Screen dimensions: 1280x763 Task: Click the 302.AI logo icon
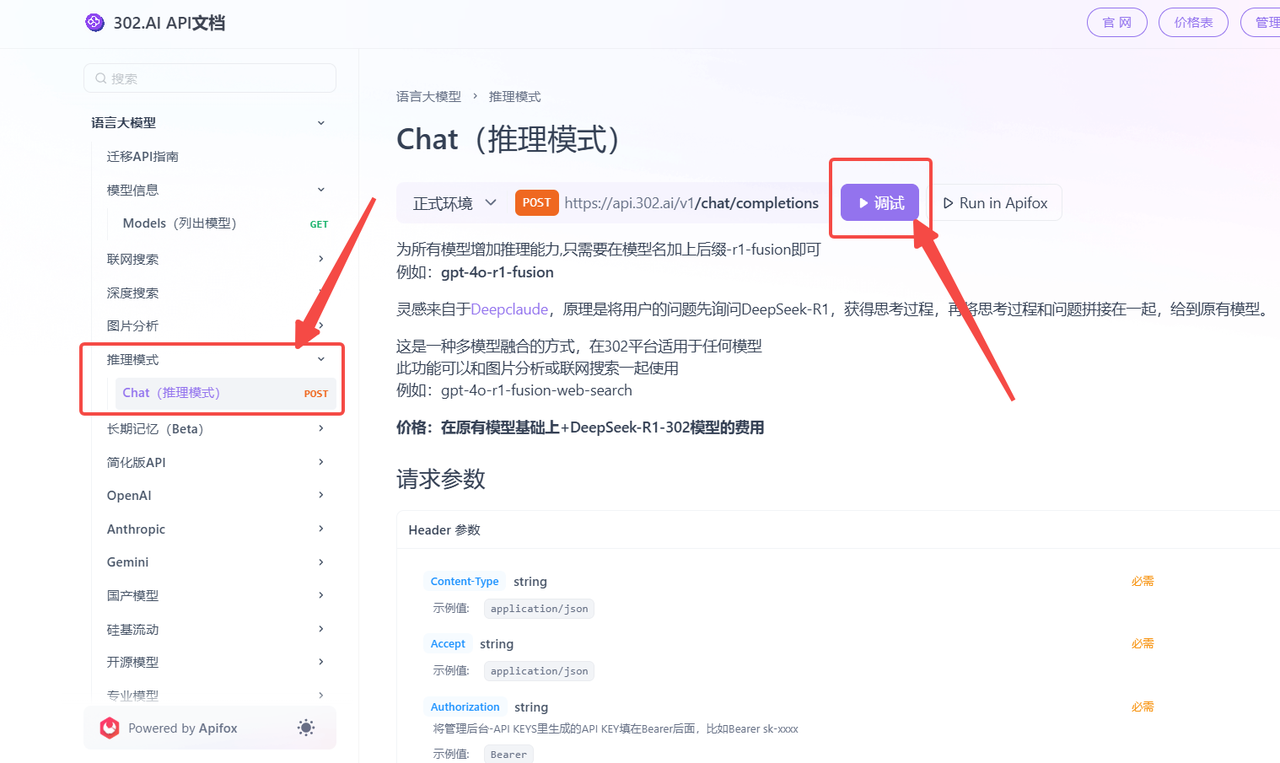[x=95, y=22]
